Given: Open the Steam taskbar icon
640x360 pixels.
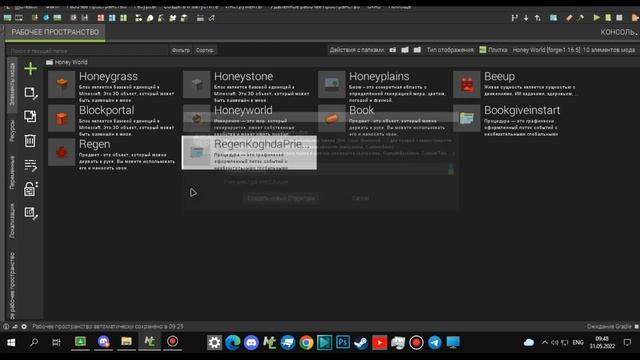Looking at the screenshot, I should pos(361,342).
